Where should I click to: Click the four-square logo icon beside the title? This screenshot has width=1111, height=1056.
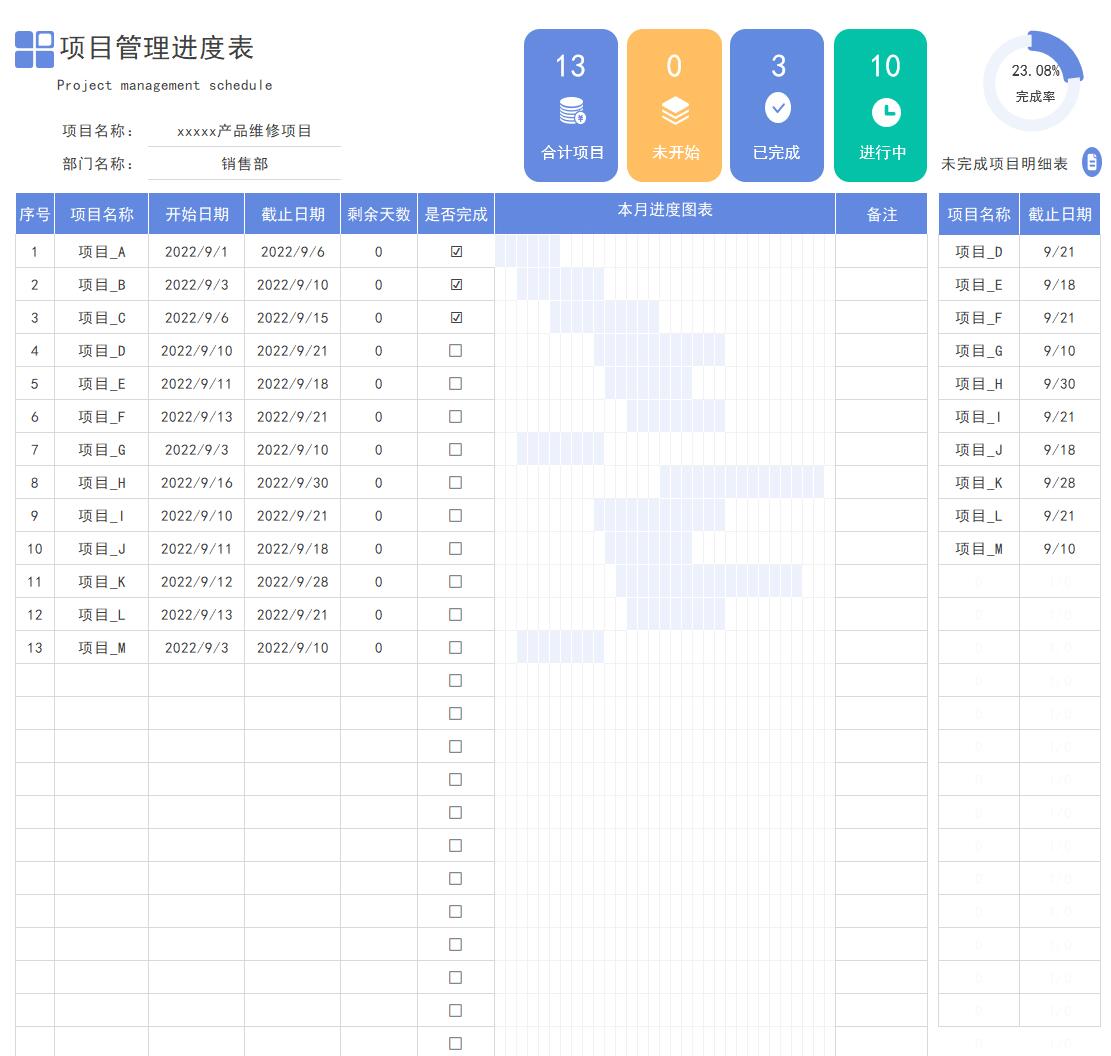(x=35, y=49)
